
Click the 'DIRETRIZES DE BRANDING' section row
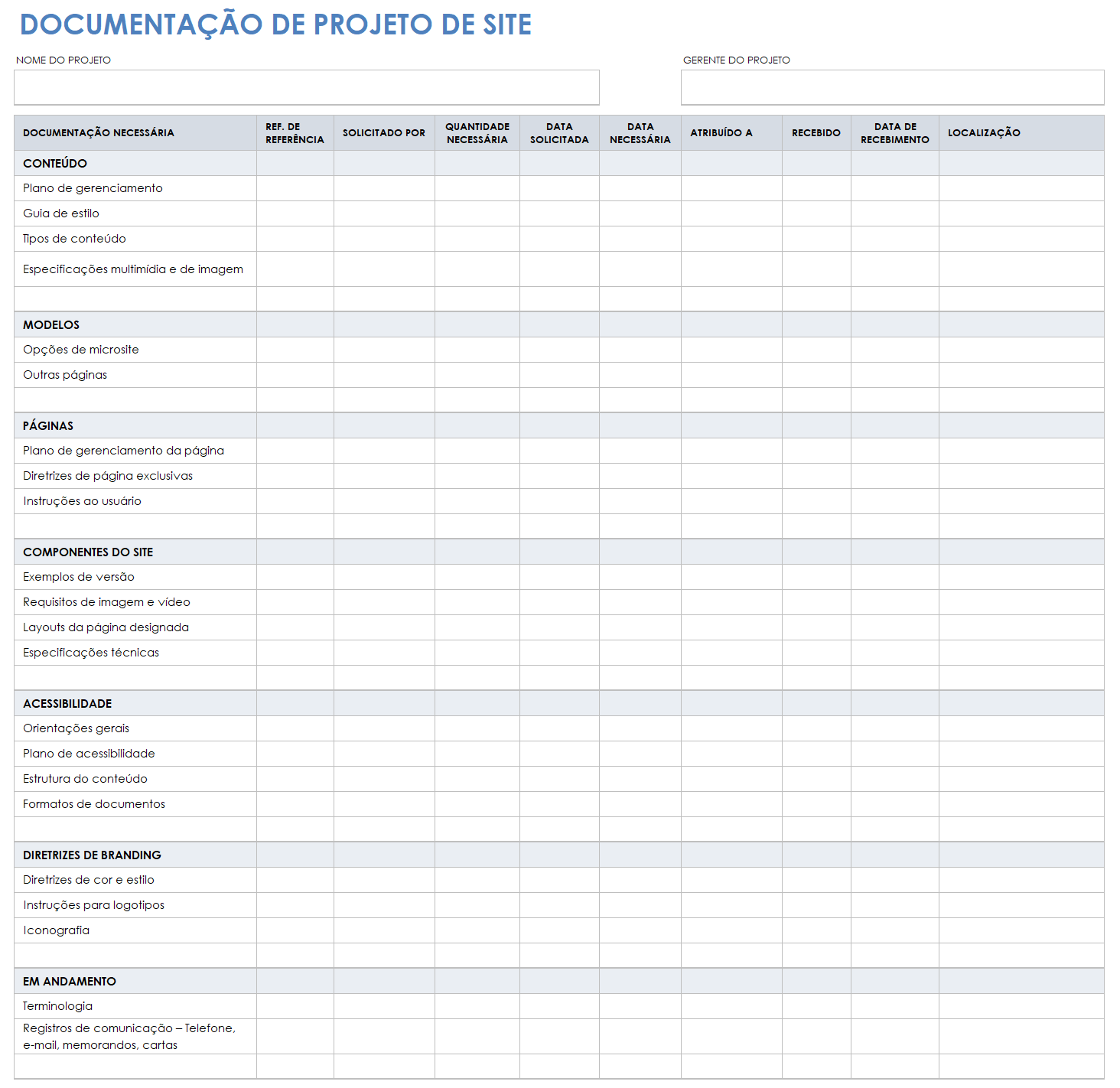pyautogui.click(x=559, y=855)
